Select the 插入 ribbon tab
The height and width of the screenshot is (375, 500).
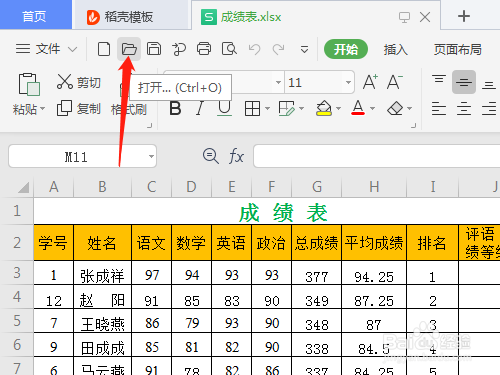pyautogui.click(x=395, y=50)
